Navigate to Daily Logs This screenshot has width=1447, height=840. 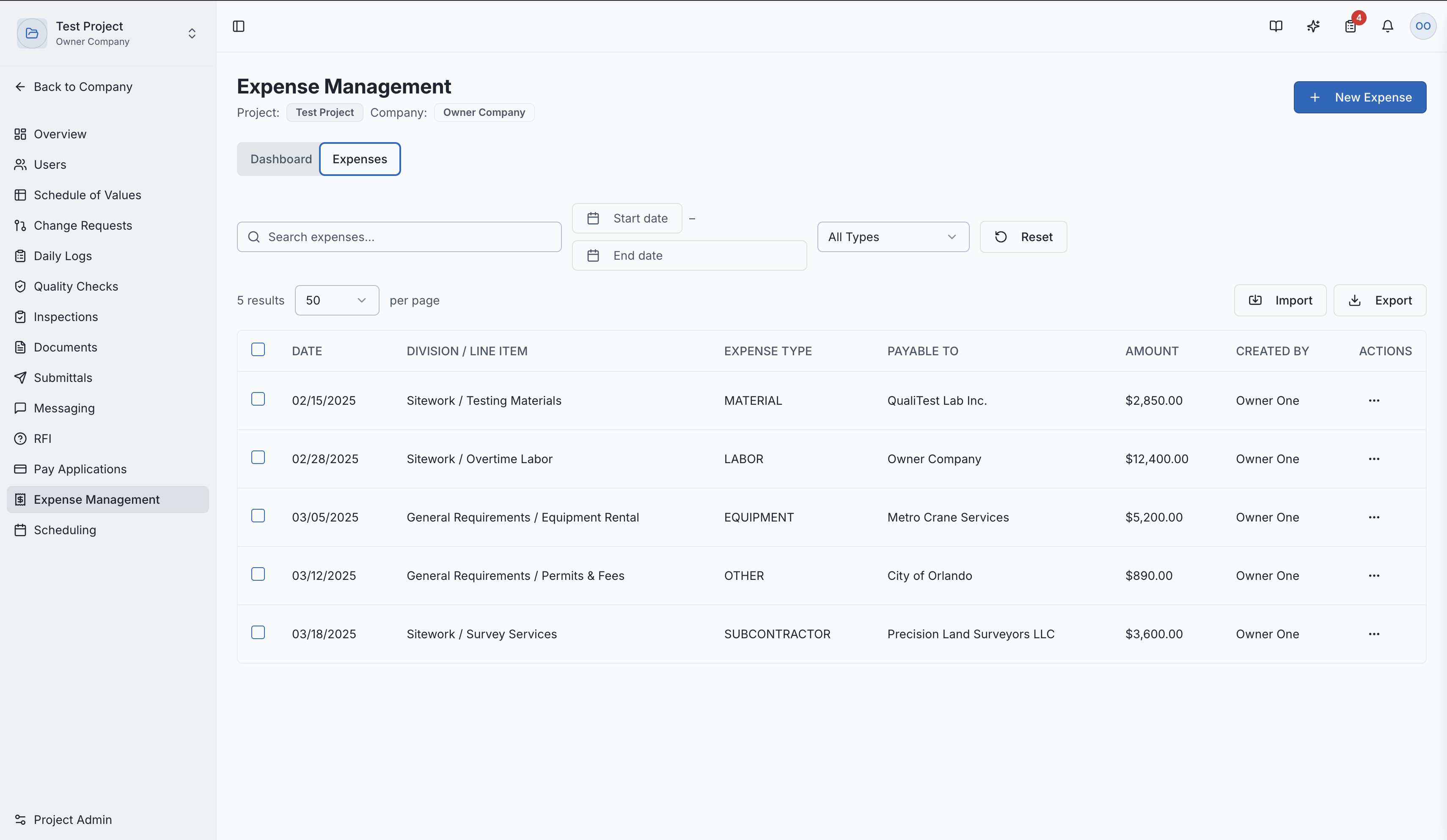click(x=108, y=255)
